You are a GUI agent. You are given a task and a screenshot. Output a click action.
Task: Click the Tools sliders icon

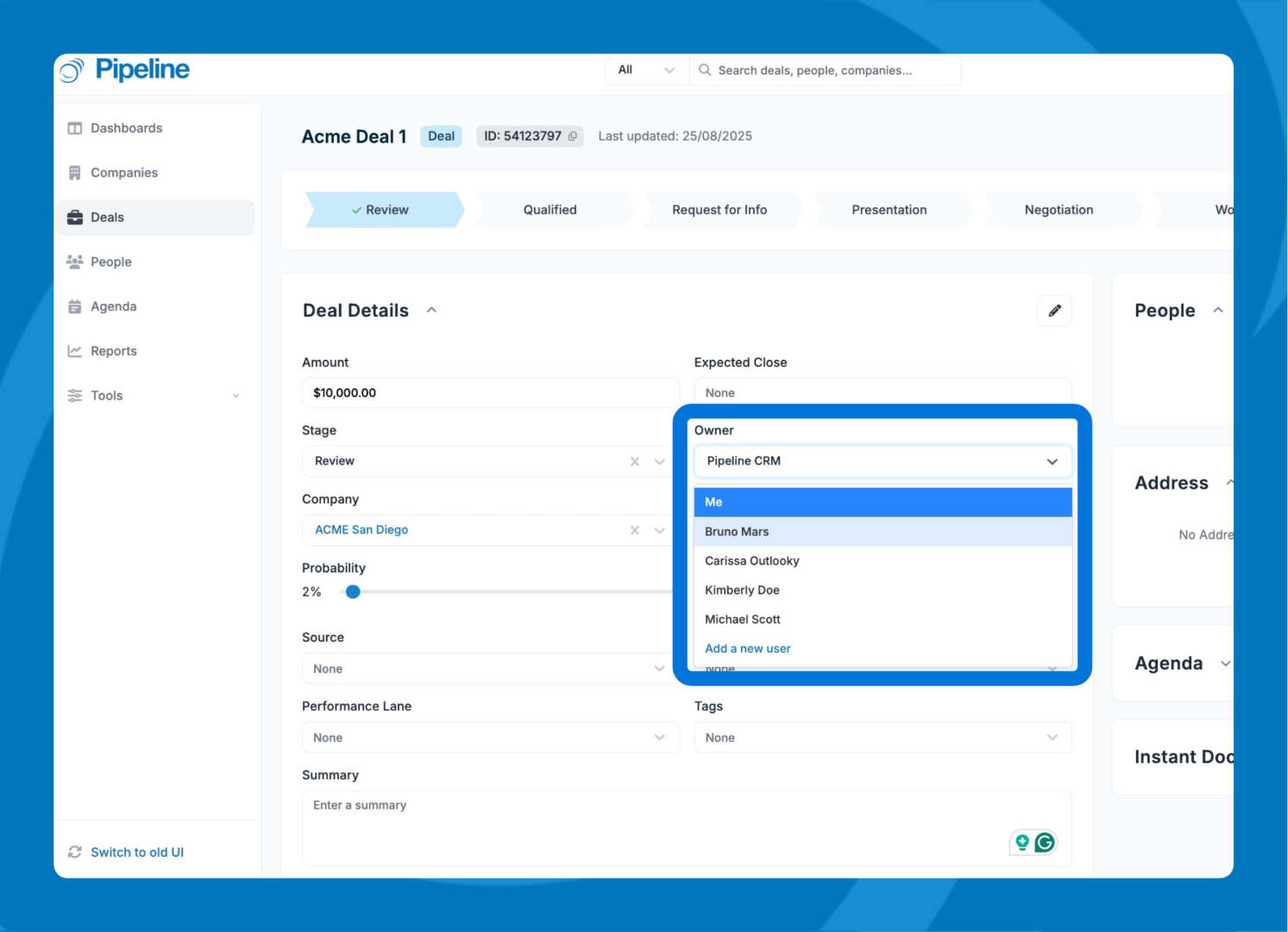click(75, 395)
